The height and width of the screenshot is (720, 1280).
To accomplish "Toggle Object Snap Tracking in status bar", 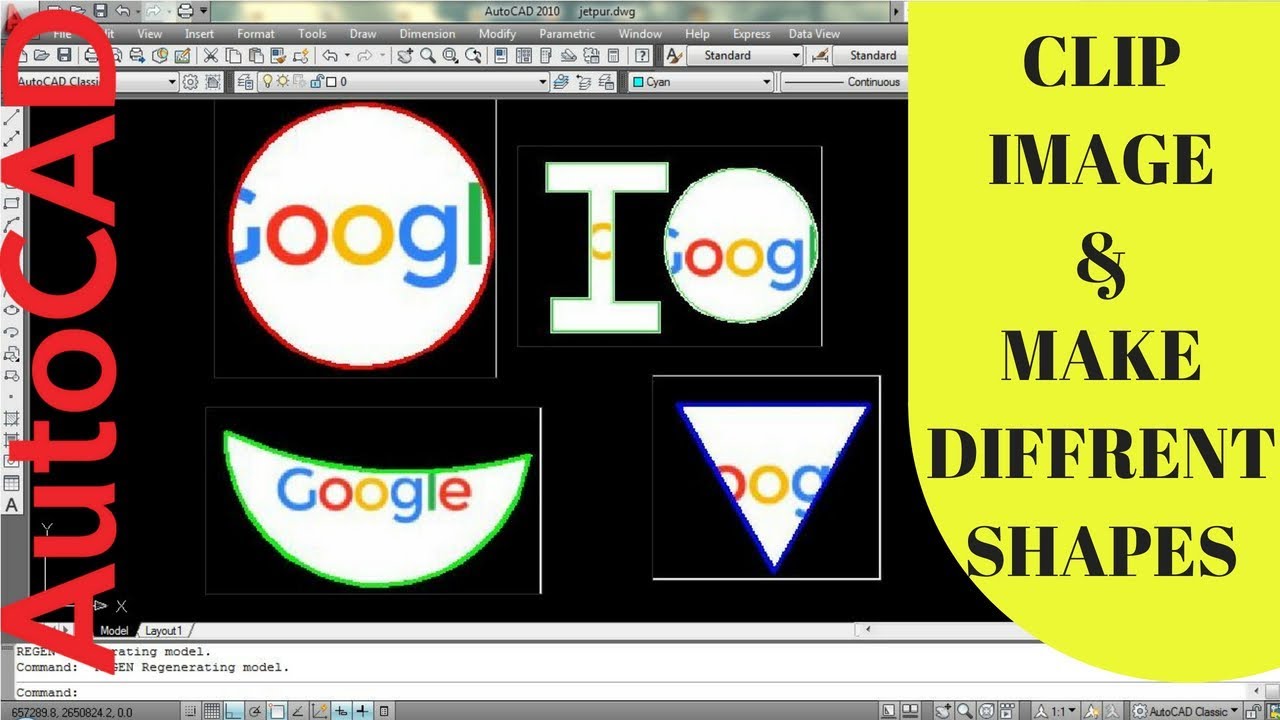I will (x=298, y=711).
